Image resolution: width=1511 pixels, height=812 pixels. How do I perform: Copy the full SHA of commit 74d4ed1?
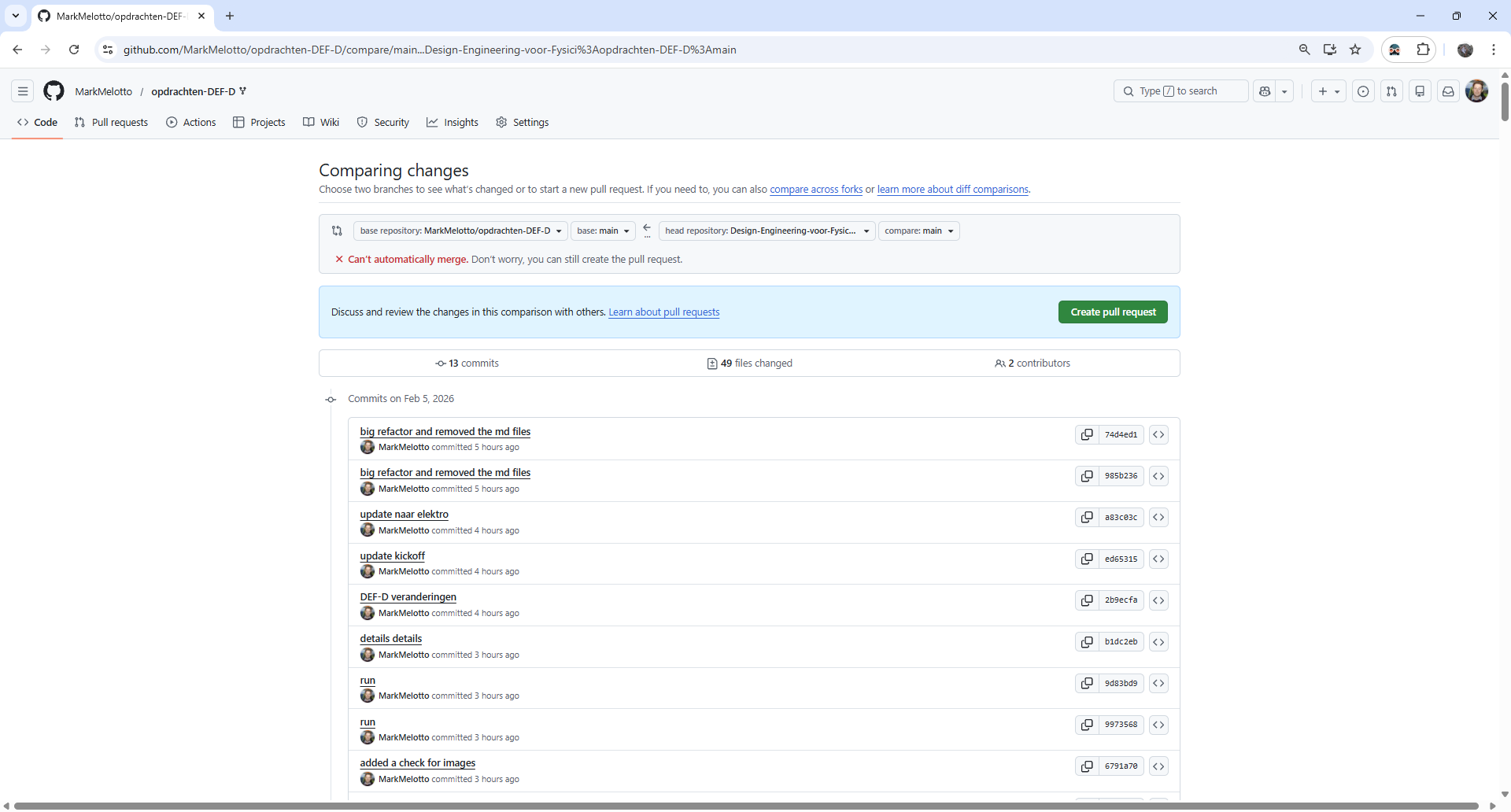point(1088,434)
